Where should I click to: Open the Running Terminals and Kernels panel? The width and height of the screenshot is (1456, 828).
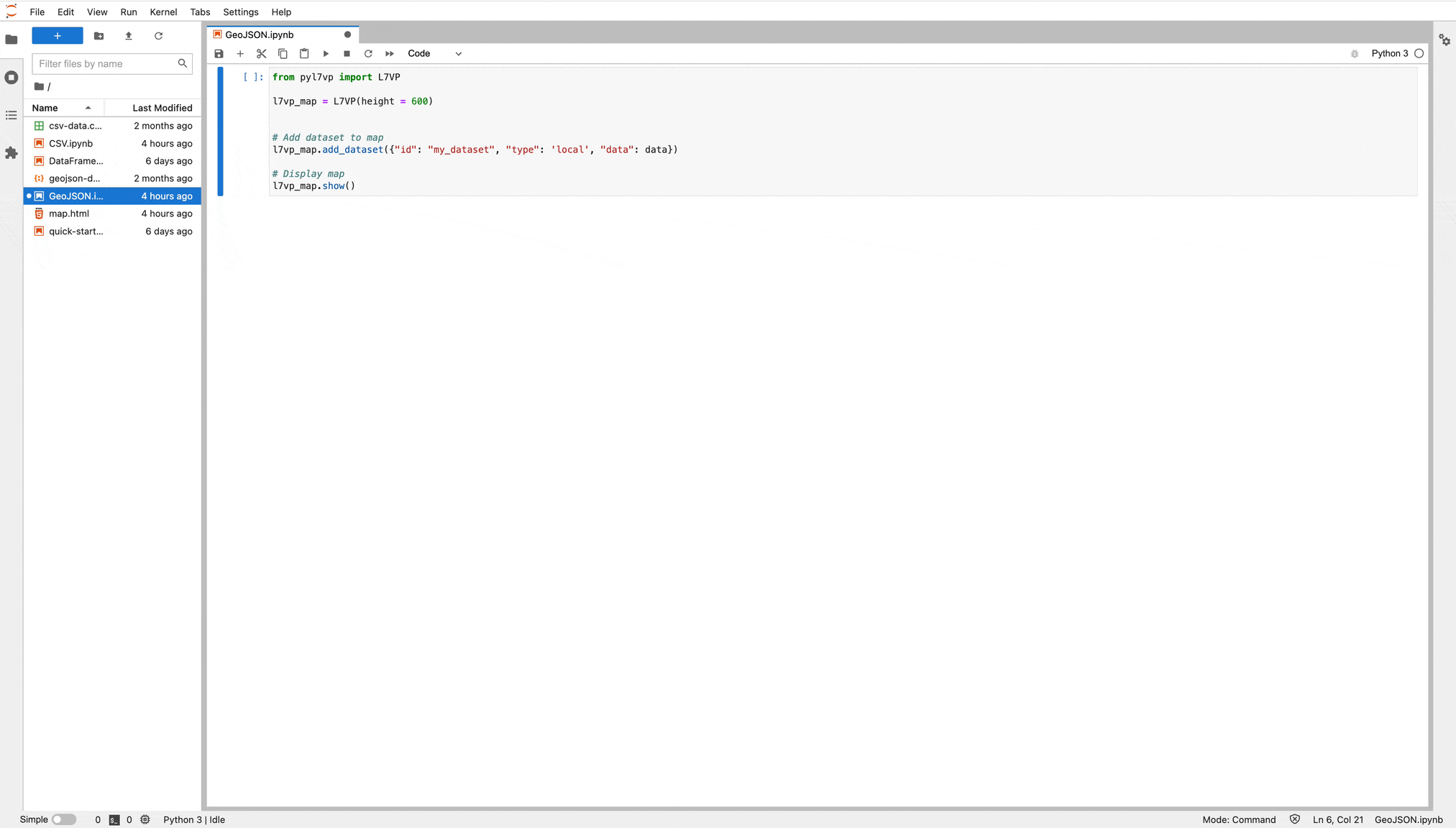coord(12,78)
